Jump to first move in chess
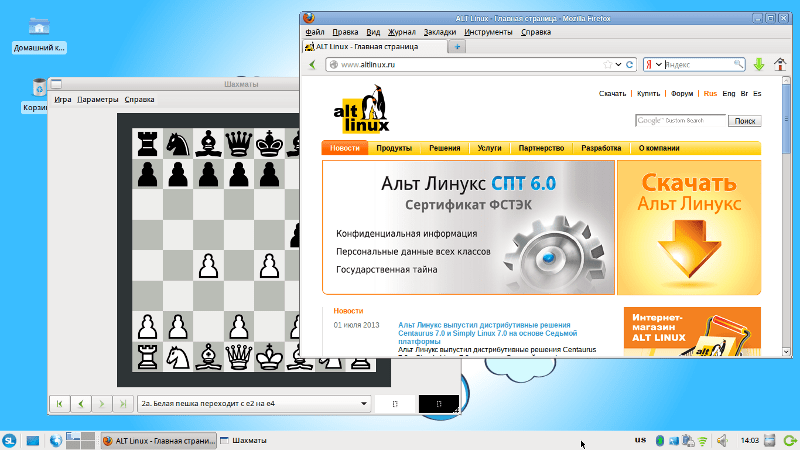The height and width of the screenshot is (450, 800). 60,404
